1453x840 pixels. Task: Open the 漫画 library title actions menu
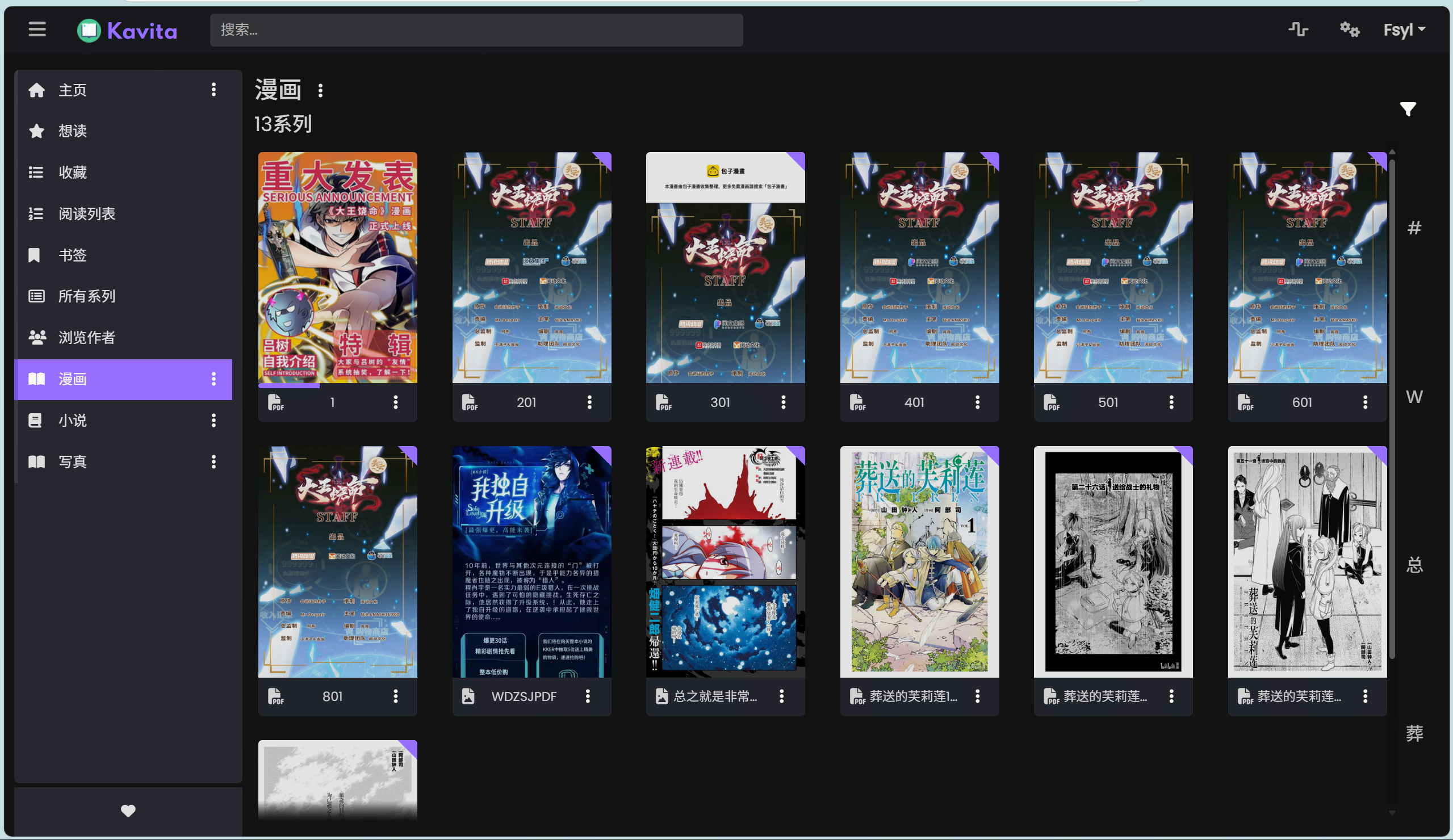point(321,90)
